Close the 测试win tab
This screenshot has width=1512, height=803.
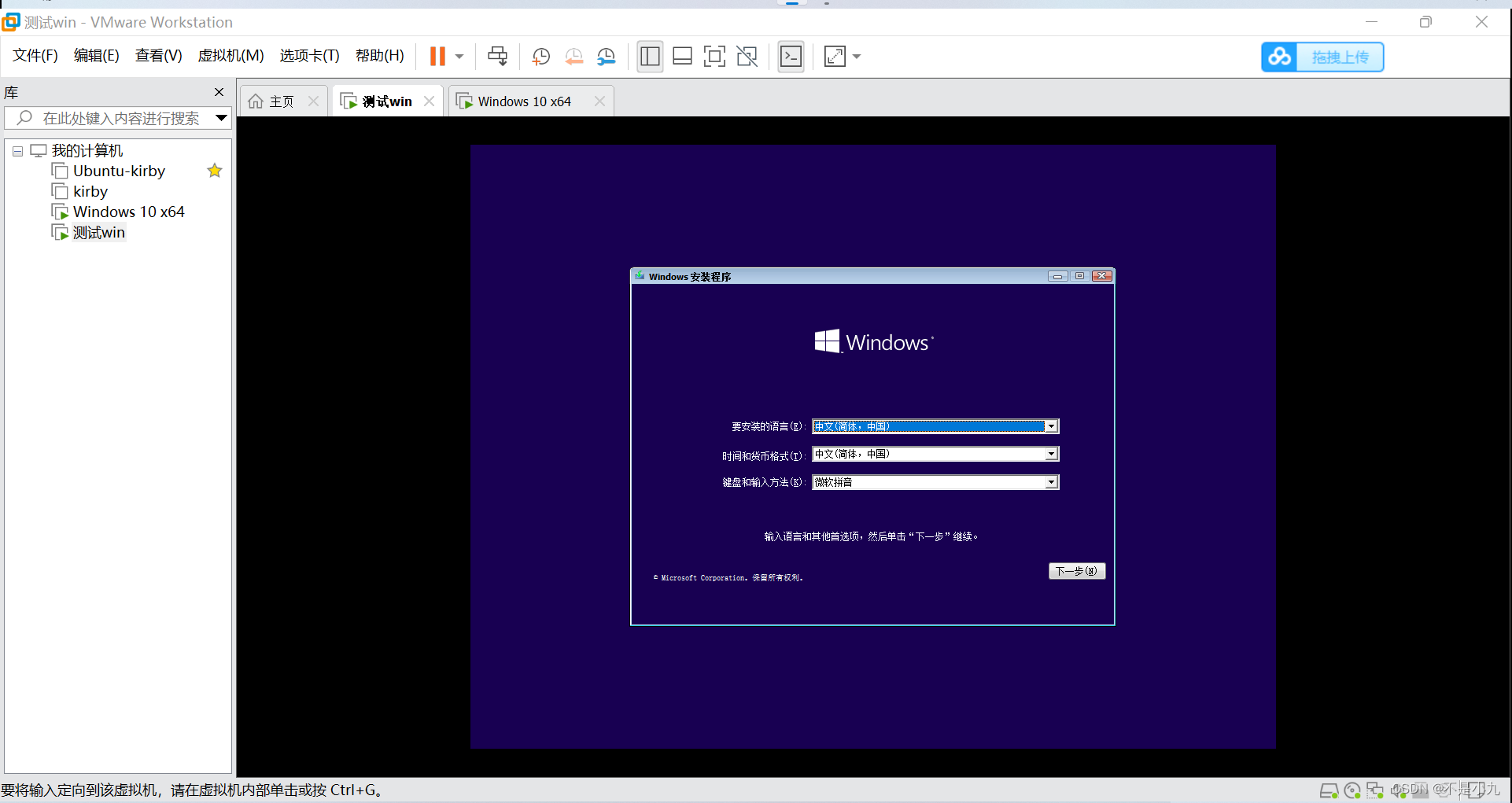[429, 101]
